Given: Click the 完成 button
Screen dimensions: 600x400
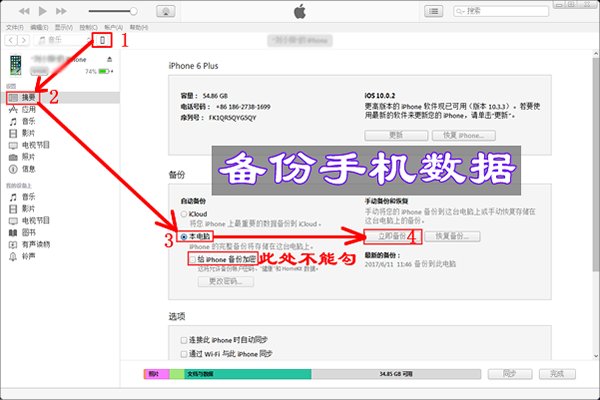Looking at the screenshot, I should 557,374.
